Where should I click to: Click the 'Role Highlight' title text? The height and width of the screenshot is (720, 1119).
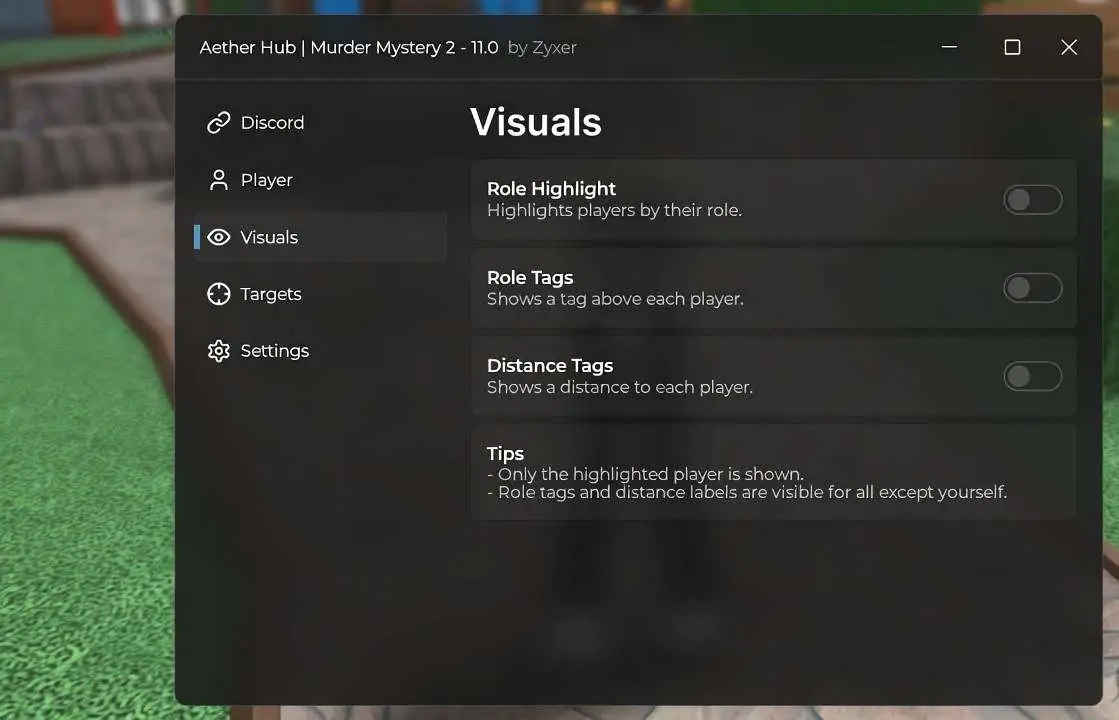tap(551, 188)
